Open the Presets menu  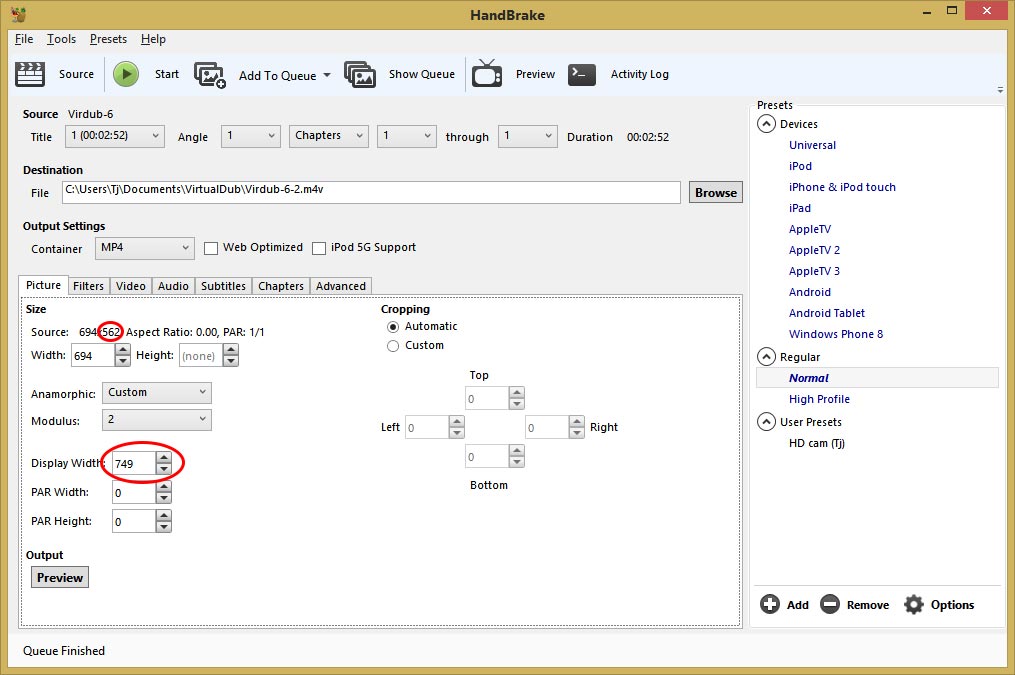tap(108, 39)
